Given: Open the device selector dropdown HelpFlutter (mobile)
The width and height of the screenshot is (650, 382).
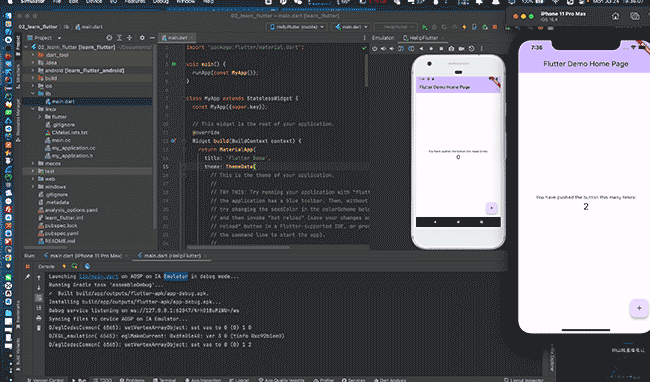Looking at the screenshot, I should click(x=296, y=27).
